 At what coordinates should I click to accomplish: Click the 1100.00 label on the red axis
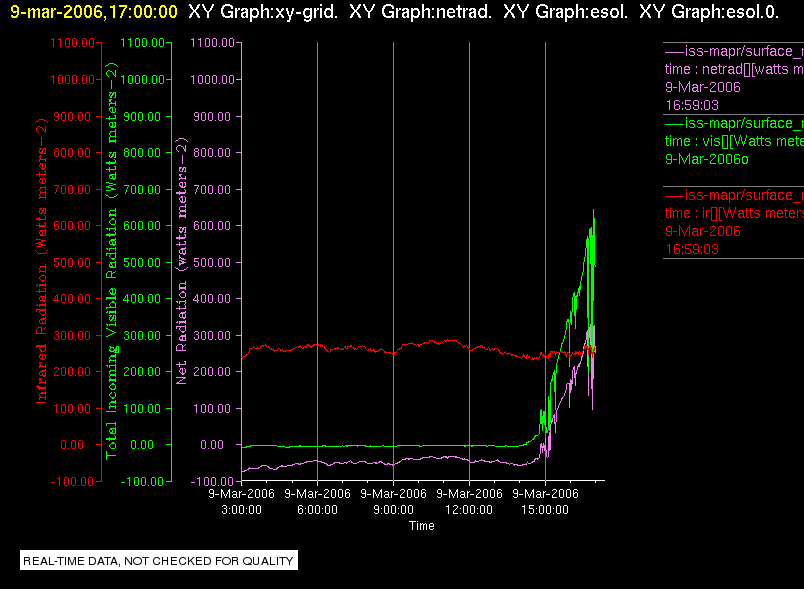click(x=72, y=43)
